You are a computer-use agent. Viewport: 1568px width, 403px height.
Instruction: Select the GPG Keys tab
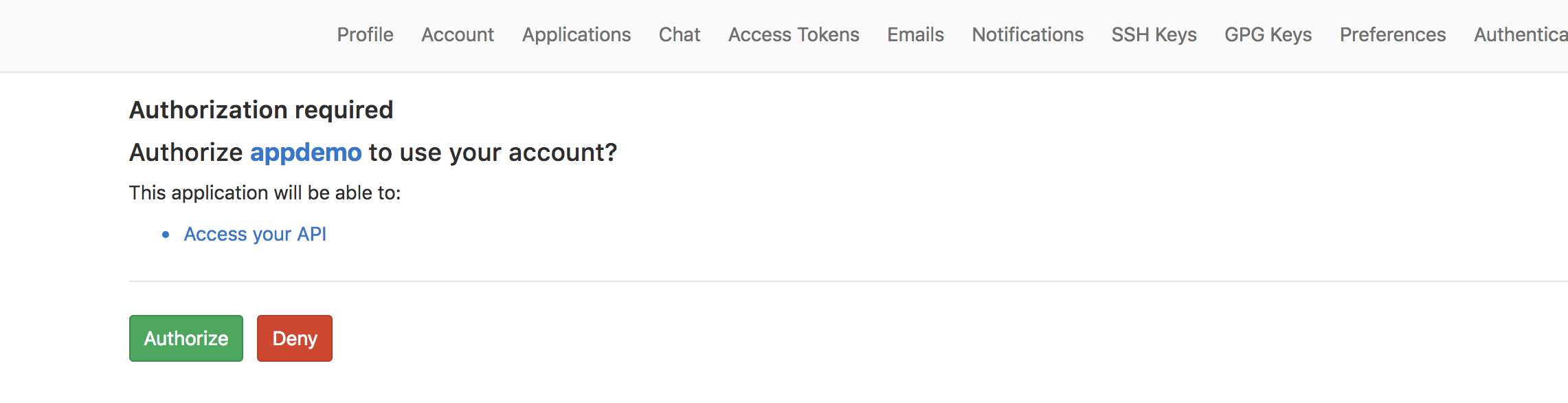(1268, 34)
